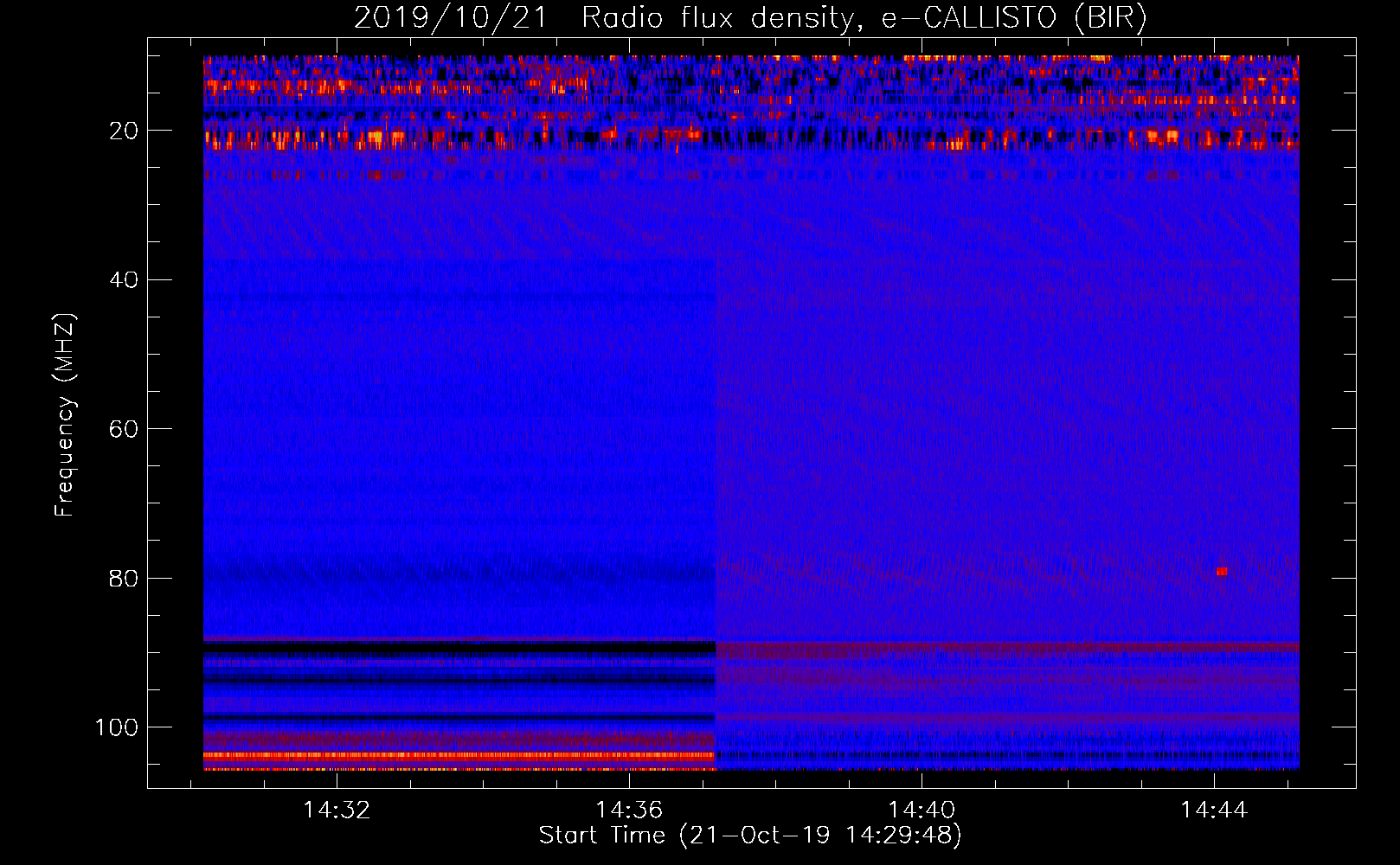Select the 14:36 time tick label

click(x=629, y=810)
